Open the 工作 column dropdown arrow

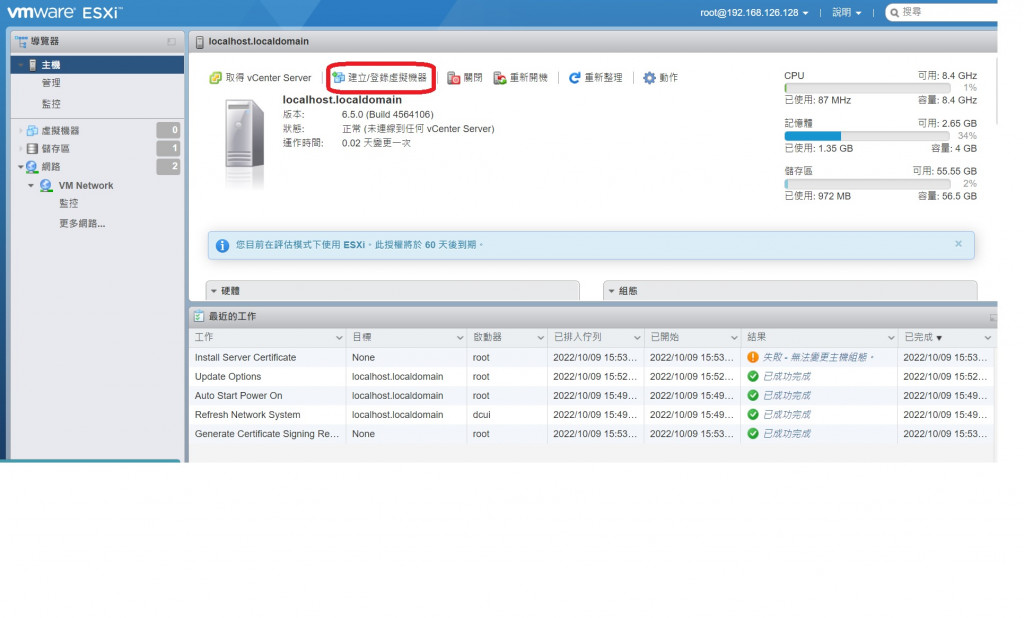[x=339, y=338]
